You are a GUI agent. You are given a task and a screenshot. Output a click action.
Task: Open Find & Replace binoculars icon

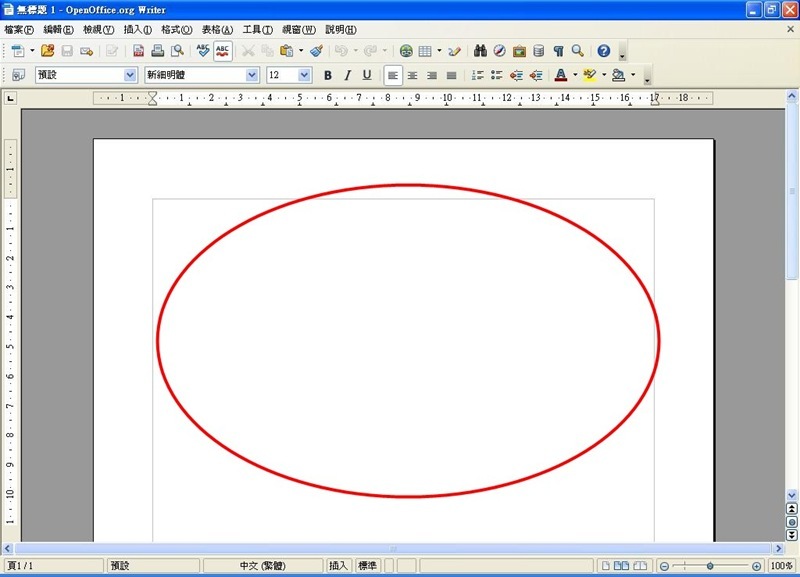pyautogui.click(x=480, y=51)
